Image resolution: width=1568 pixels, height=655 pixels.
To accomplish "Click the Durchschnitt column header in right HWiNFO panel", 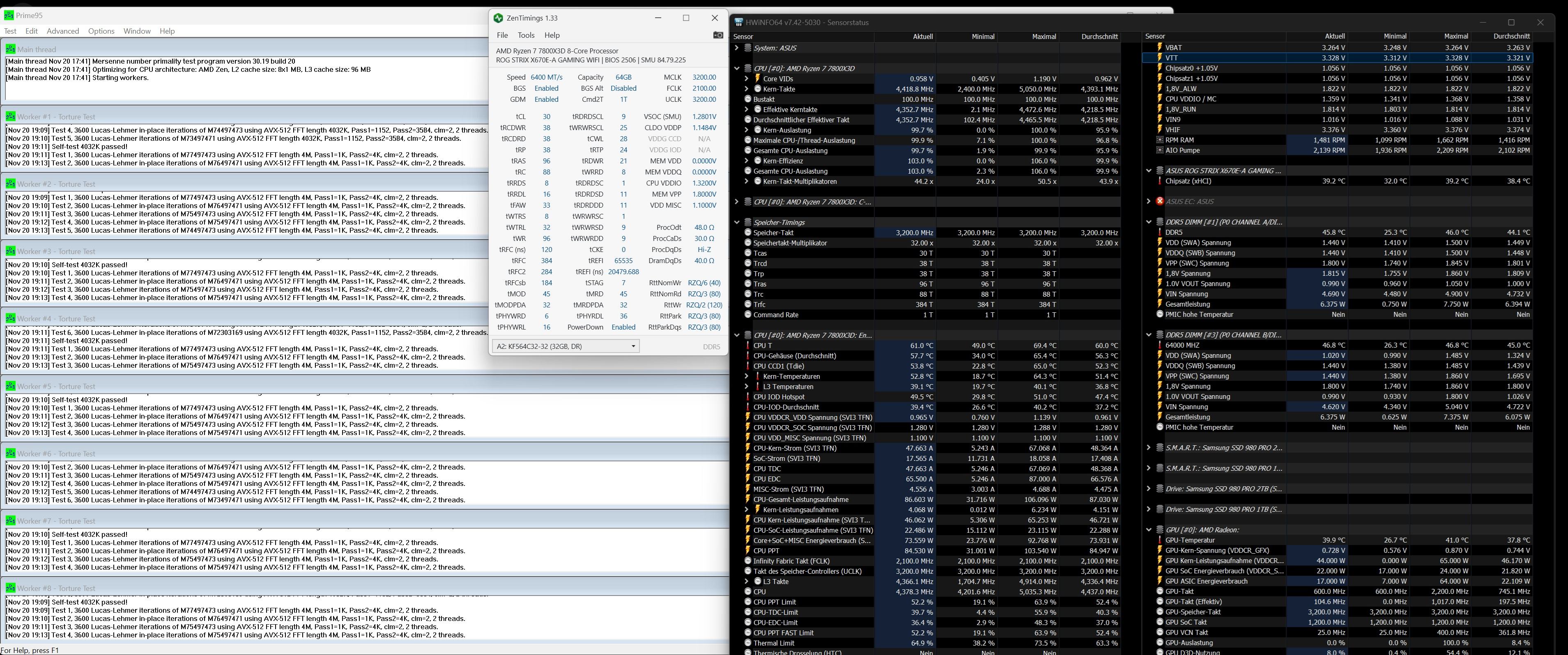I will pos(1501,37).
